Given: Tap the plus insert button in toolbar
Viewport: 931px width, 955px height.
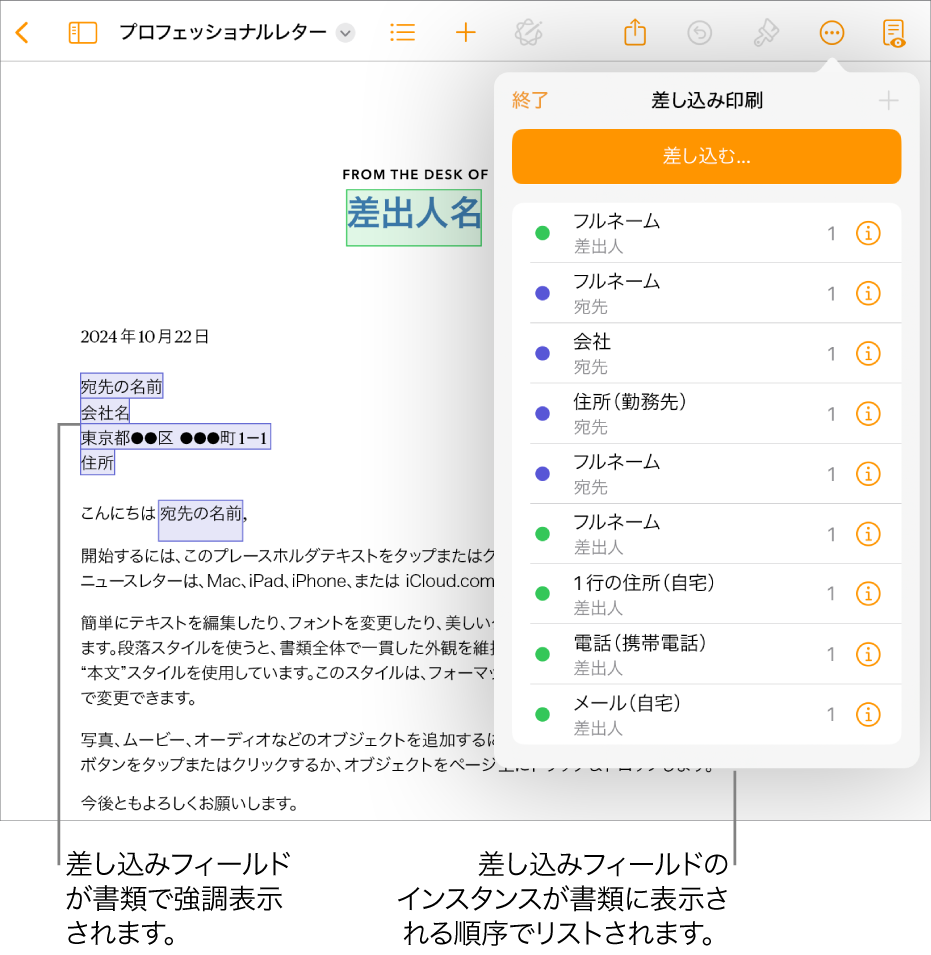Looking at the screenshot, I should click(x=466, y=32).
